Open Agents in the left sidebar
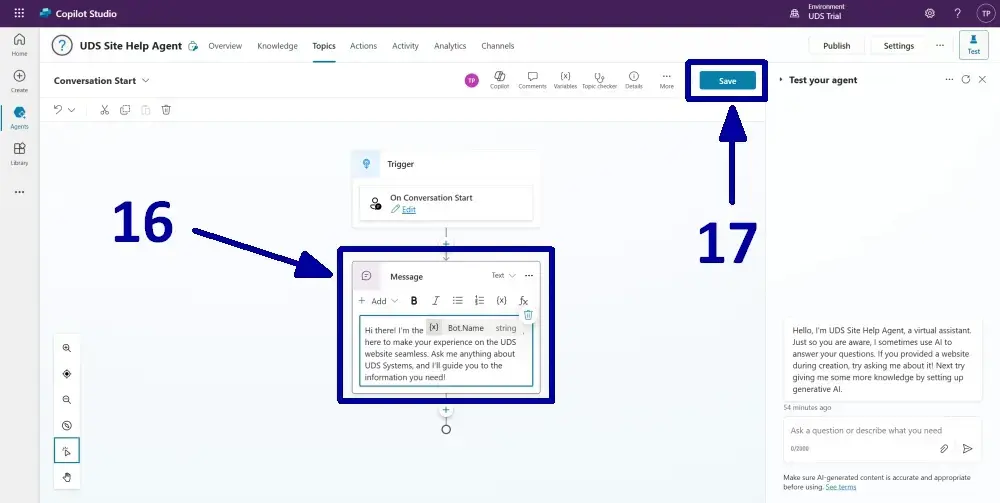Image resolution: width=1000 pixels, height=503 pixels. tap(19, 118)
